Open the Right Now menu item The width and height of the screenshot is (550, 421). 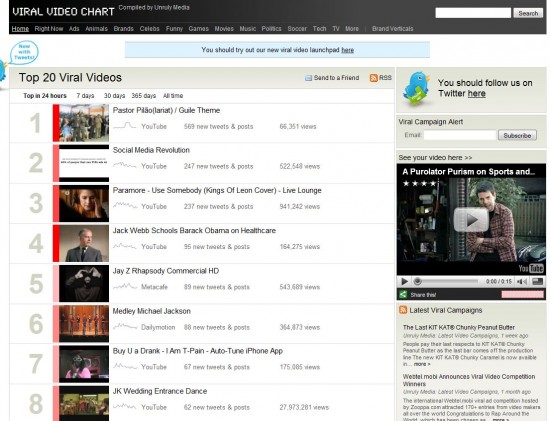point(49,29)
